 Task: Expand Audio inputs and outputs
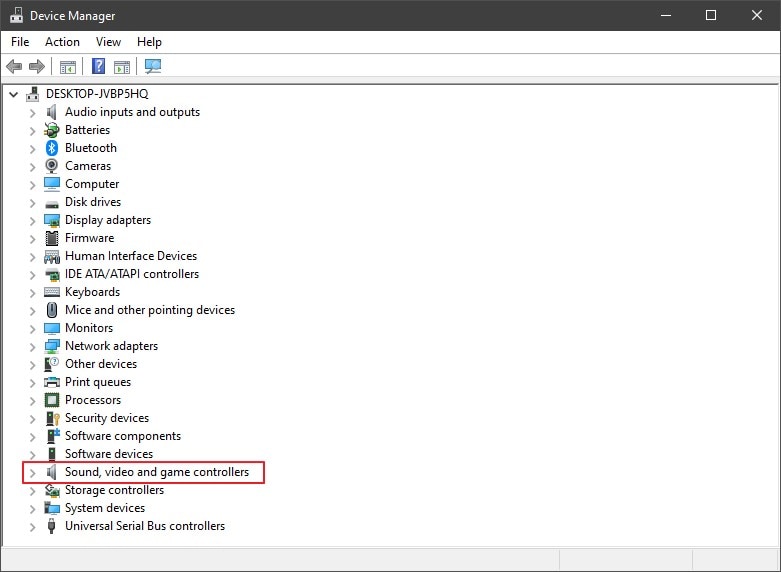click(x=32, y=113)
